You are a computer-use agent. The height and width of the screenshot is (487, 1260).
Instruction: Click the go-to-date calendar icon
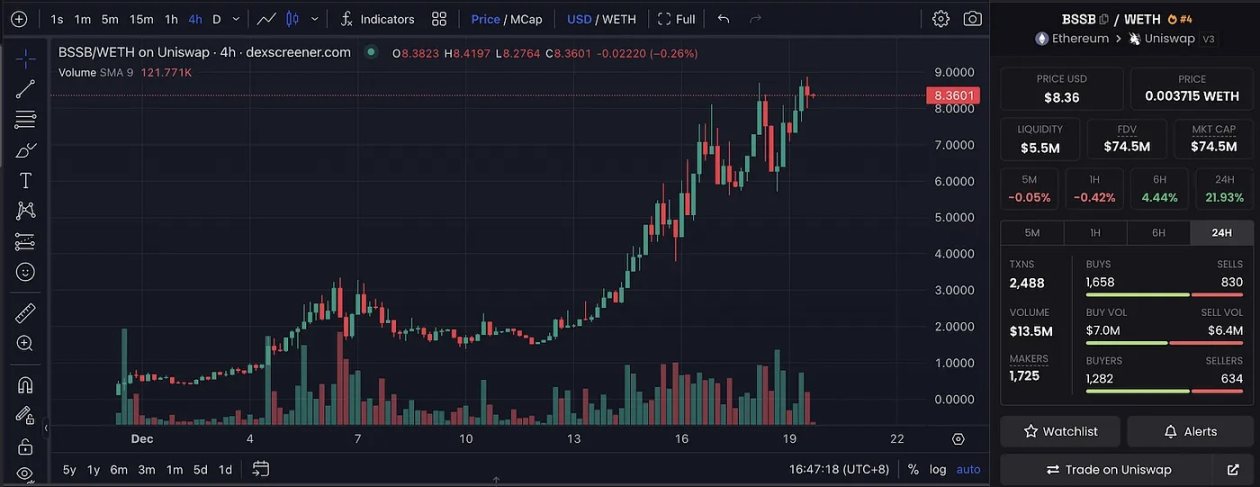click(x=261, y=469)
